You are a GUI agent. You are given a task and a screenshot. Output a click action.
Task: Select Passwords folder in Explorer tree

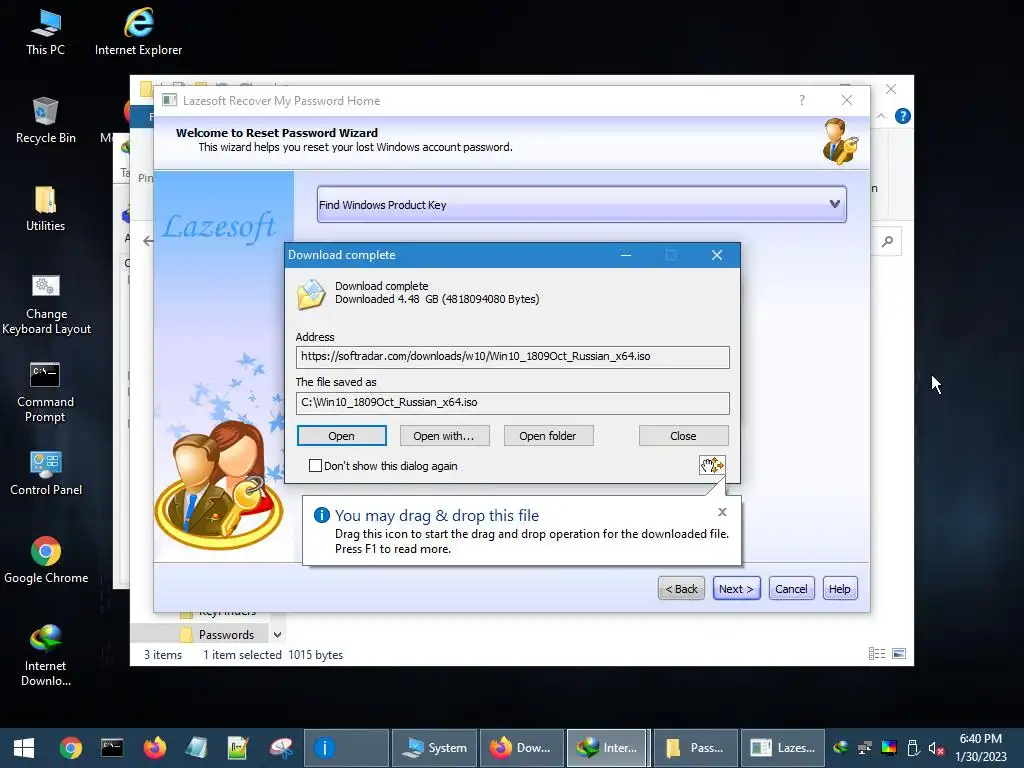tap(226, 635)
